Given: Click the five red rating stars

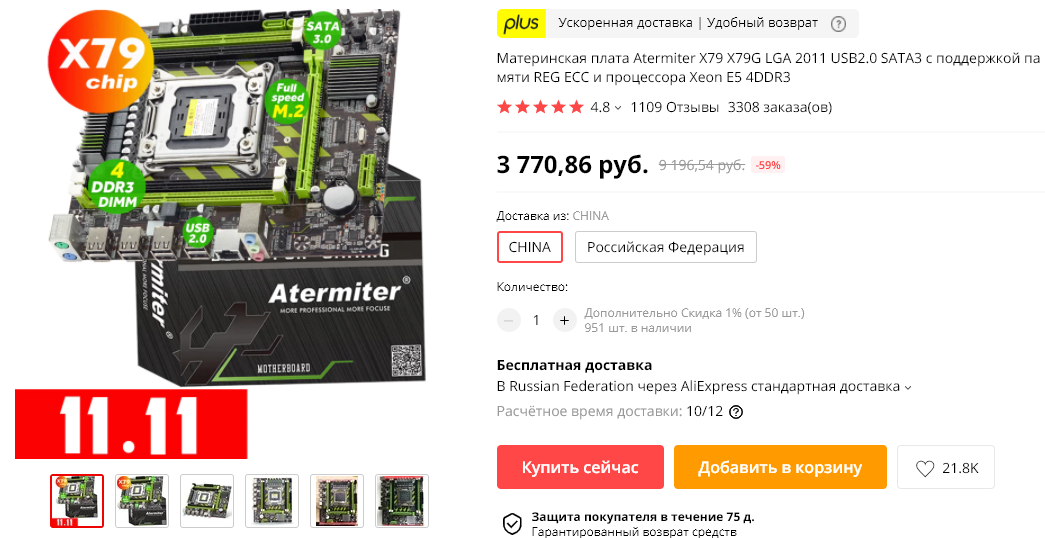Looking at the screenshot, I should tap(540, 107).
